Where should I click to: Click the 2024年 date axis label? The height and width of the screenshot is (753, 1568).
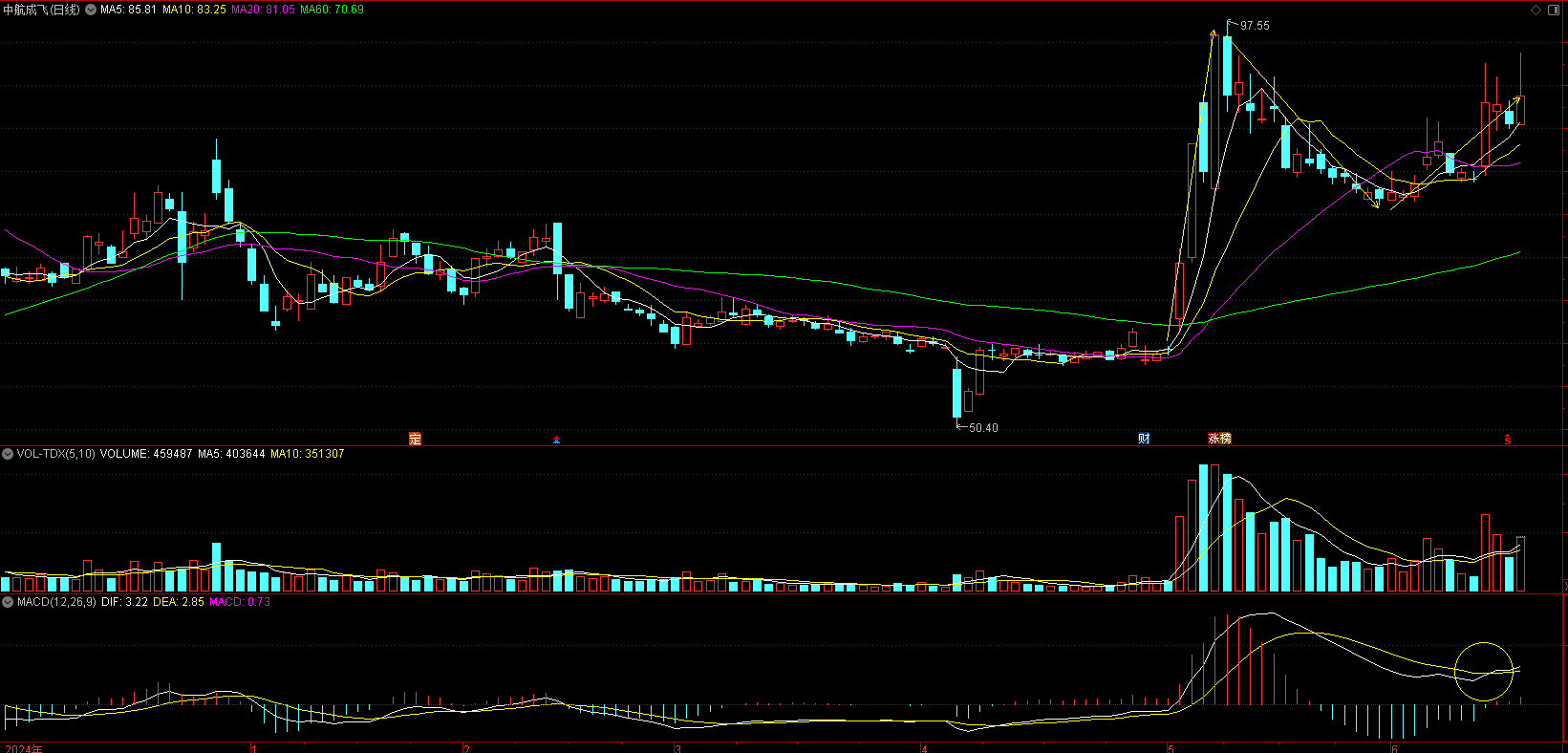click(x=24, y=748)
